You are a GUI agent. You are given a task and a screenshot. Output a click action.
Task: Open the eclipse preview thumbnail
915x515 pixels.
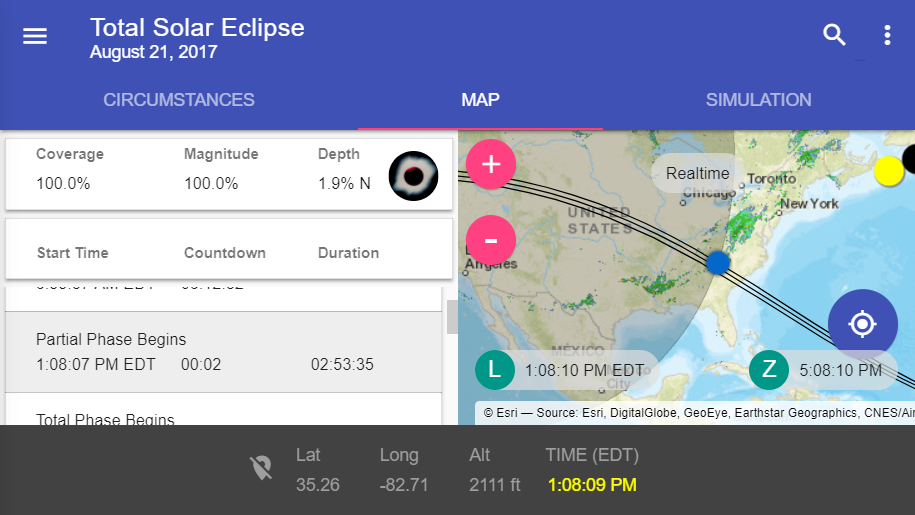click(x=413, y=176)
